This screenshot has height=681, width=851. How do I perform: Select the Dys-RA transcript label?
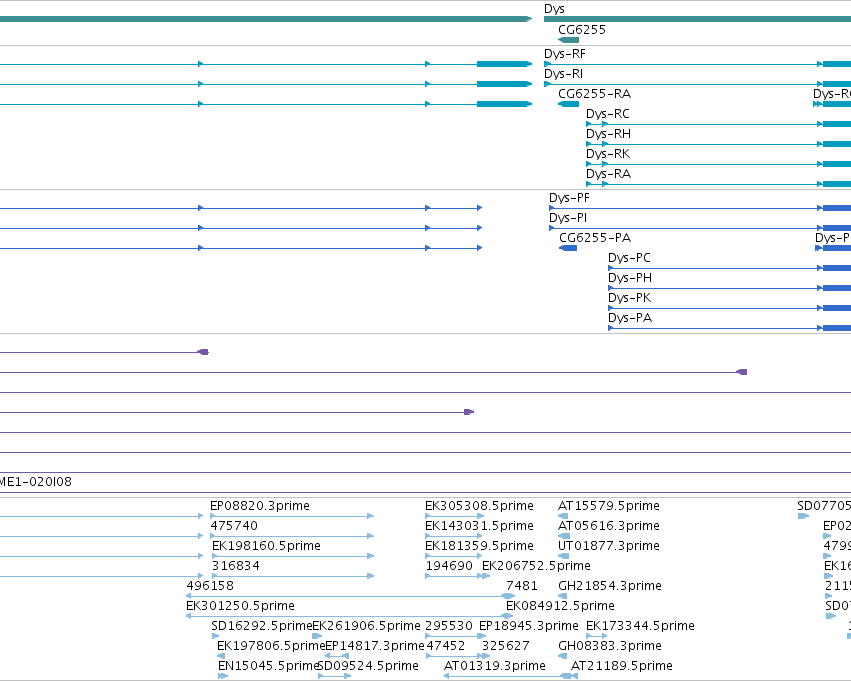pyautogui.click(x=608, y=174)
